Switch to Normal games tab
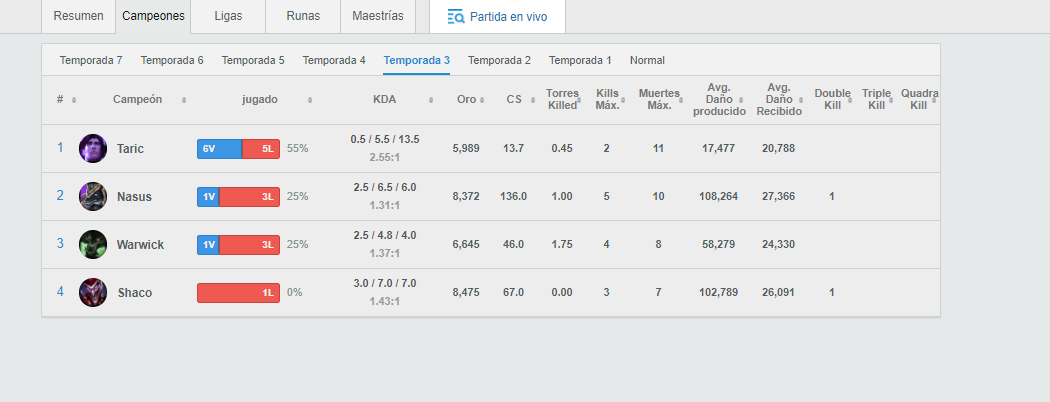 coord(648,60)
